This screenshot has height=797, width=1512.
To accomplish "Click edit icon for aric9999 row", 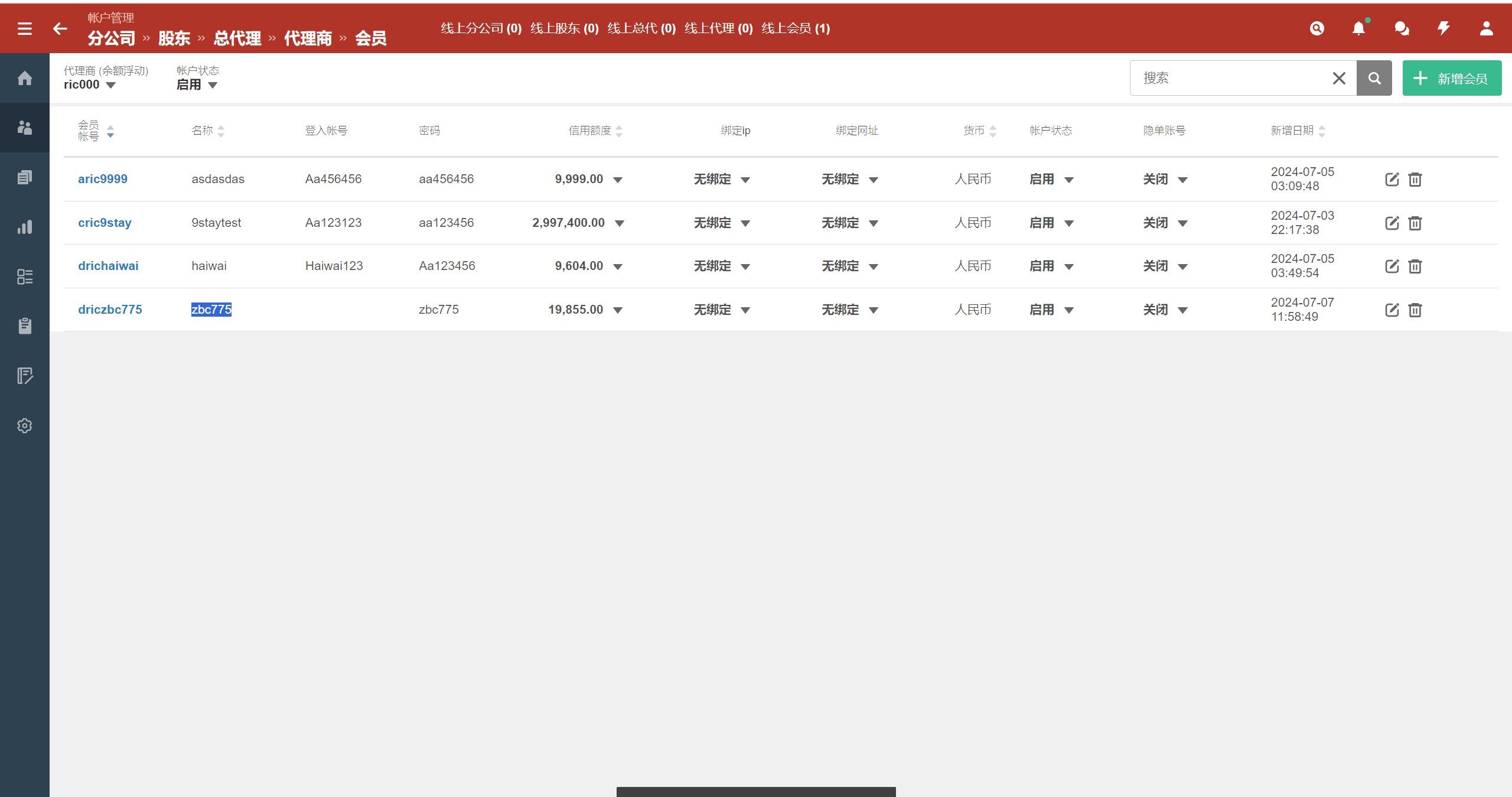I will (x=1392, y=179).
